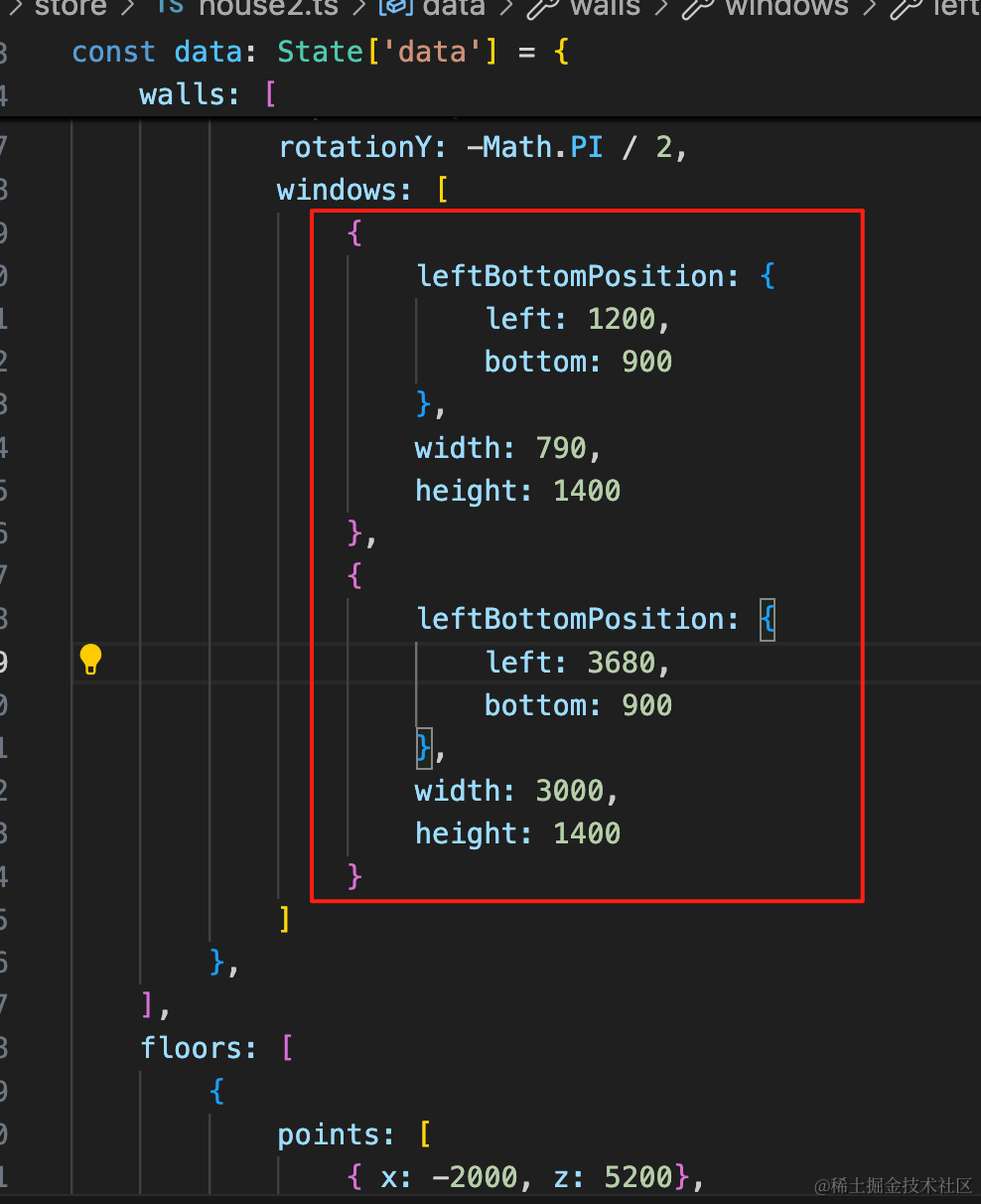Select the windows breadcrumb symbol
The width and height of the screenshot is (981, 1204).
[x=765, y=8]
